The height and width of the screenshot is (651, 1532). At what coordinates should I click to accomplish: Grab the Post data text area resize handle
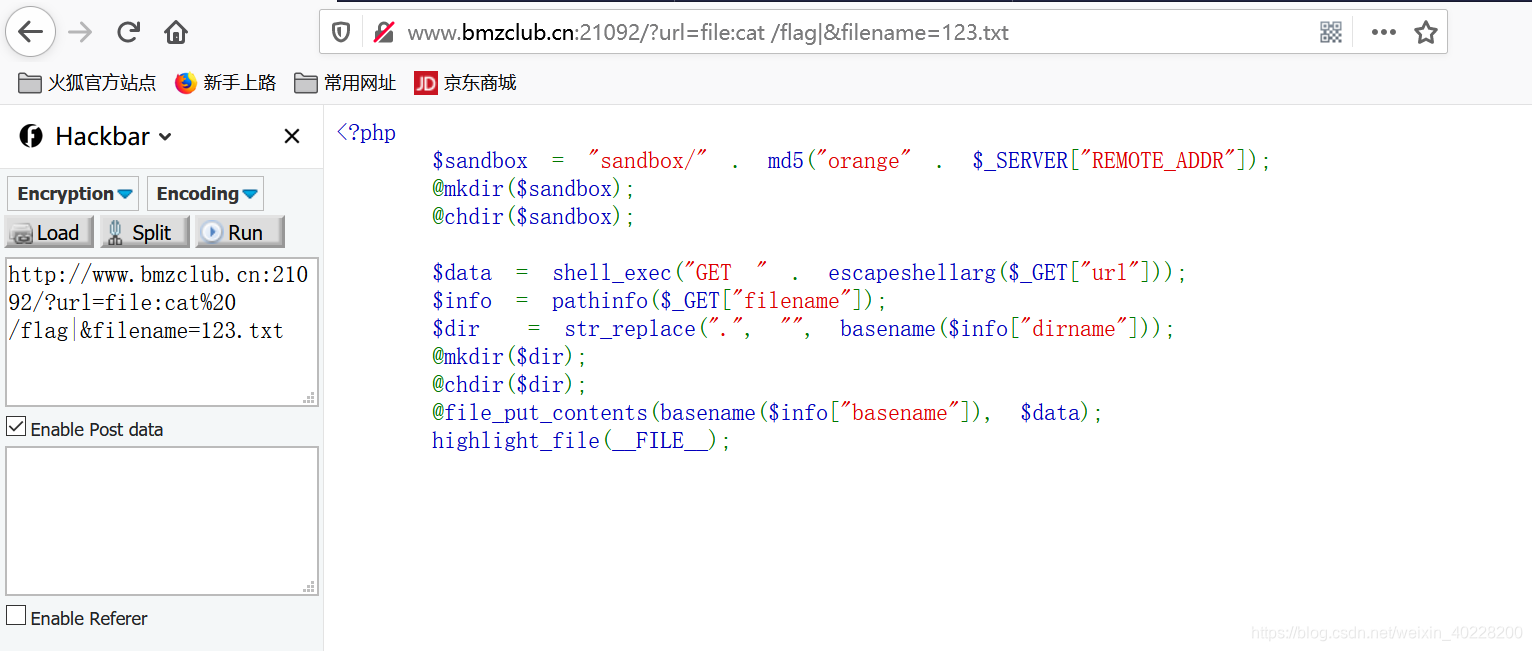pos(310,587)
